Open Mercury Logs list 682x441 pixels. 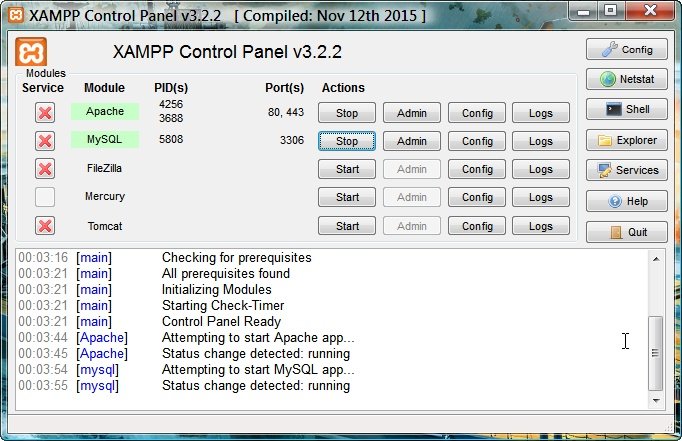[x=541, y=197]
